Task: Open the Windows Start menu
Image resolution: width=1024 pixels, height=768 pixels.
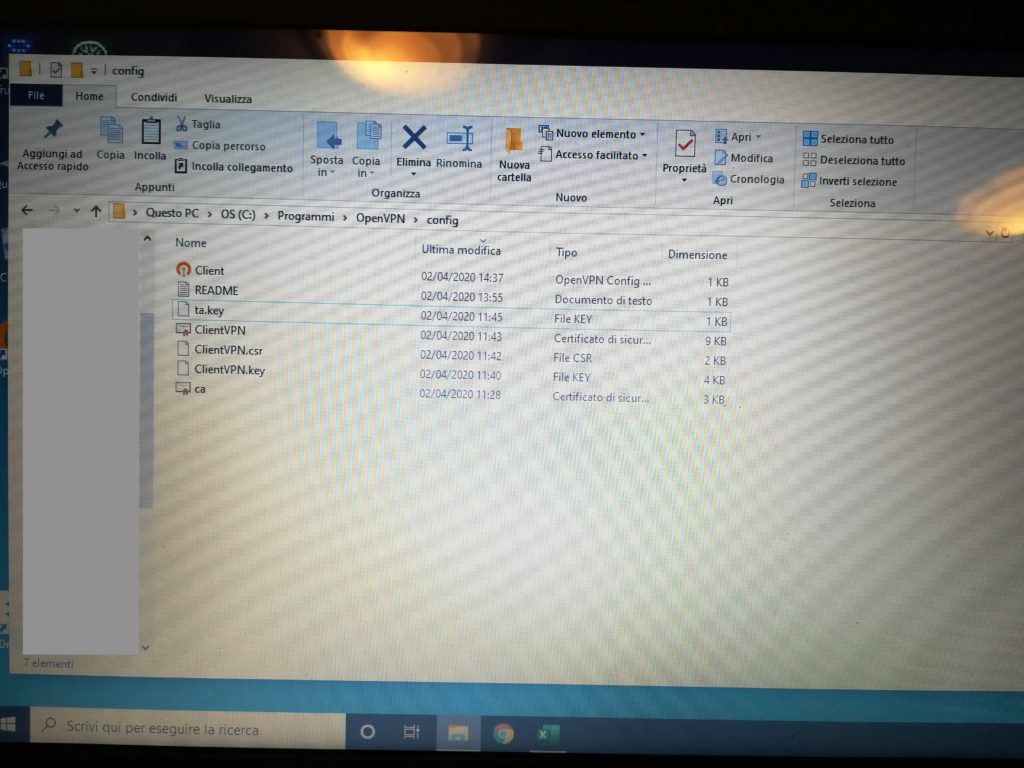Action: [8, 724]
